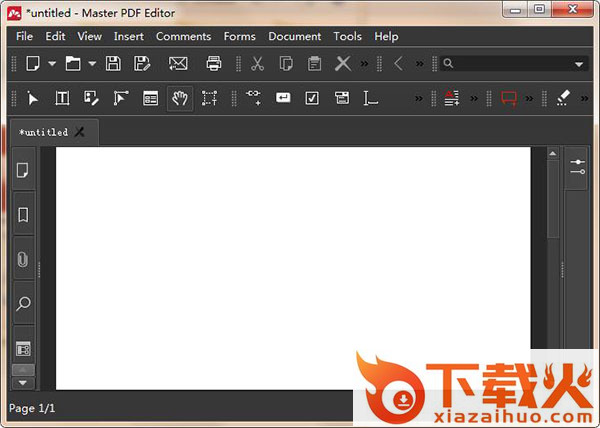Close the *untitled tab with its X
600x428 pixels.
pyautogui.click(x=80, y=132)
